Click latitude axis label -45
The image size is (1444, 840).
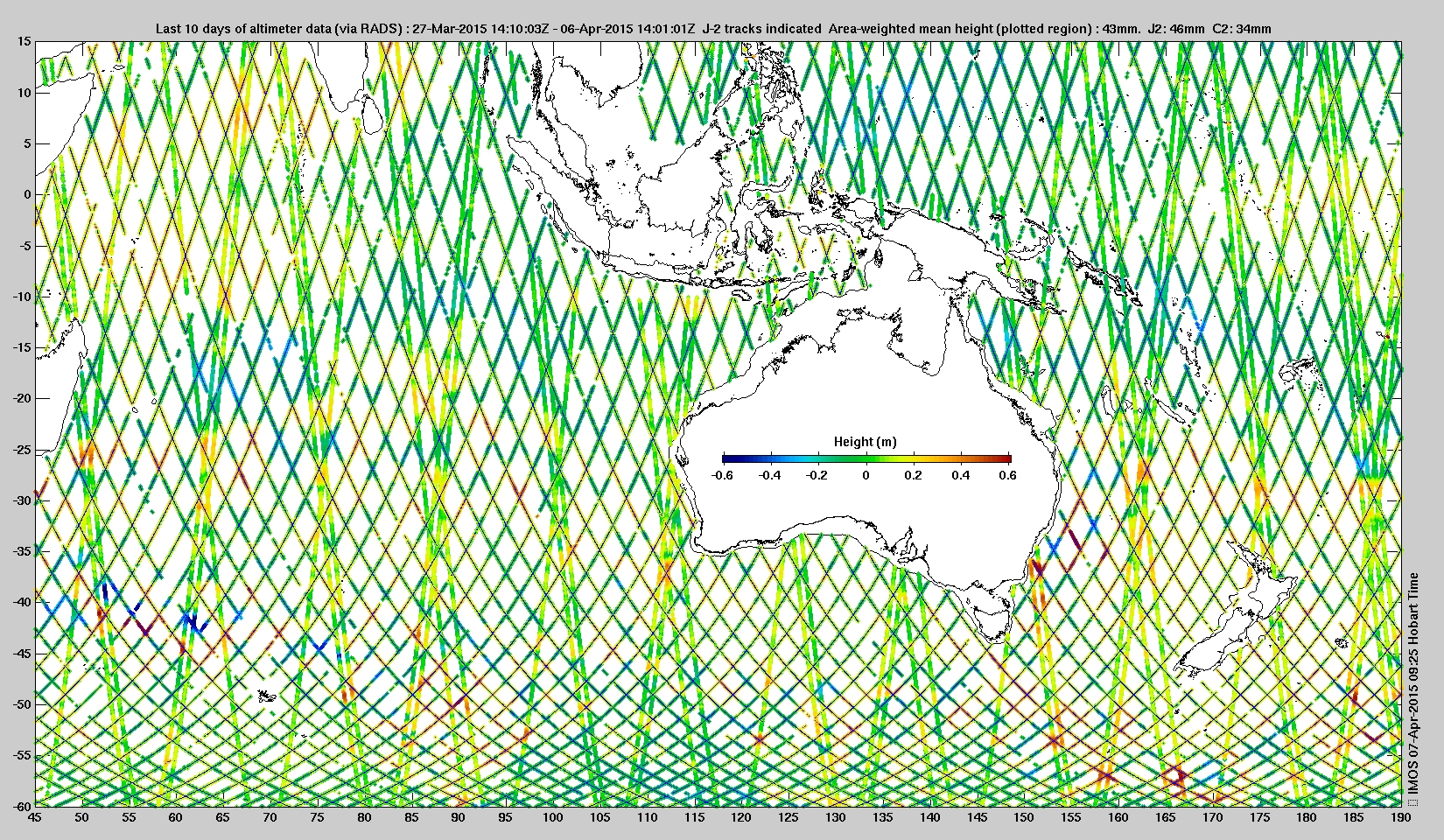21,654
